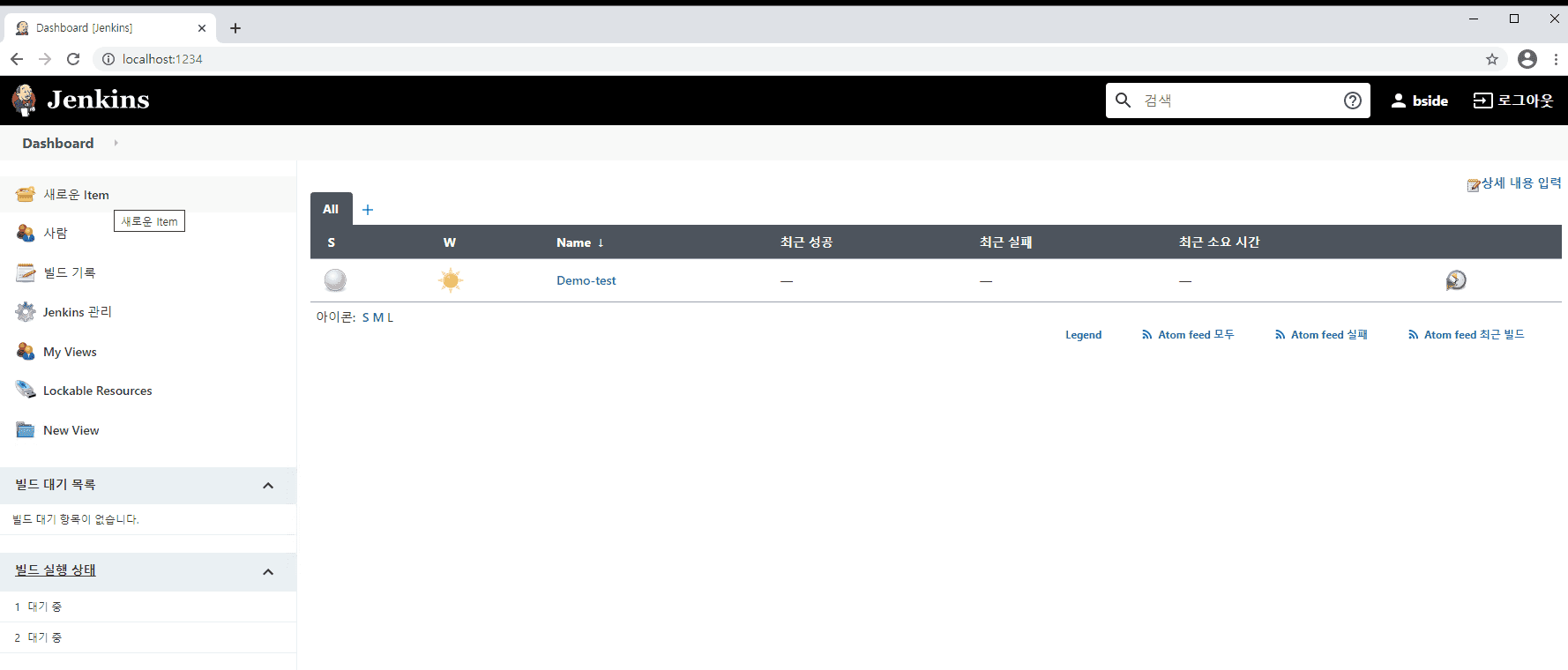The image size is (1568, 670).
Task: View site information icon in address bar
Action: pyautogui.click(x=108, y=59)
